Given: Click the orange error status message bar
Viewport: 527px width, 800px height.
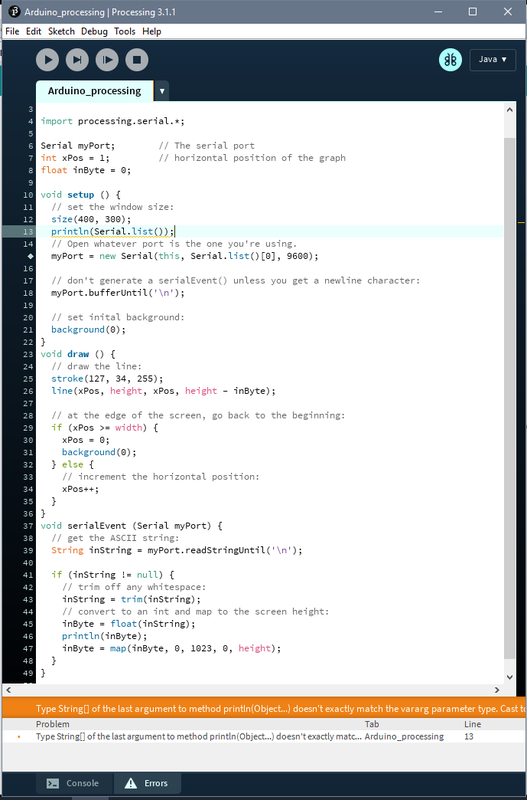Looking at the screenshot, I should (264, 709).
